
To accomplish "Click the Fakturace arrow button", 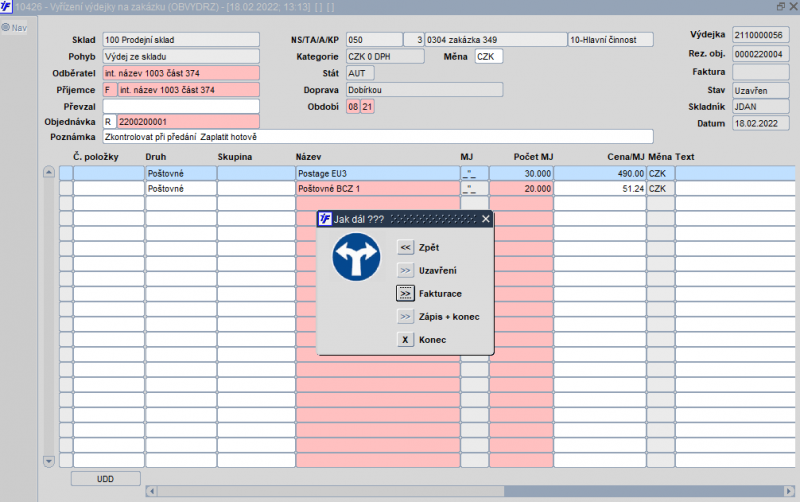I will click(405, 294).
